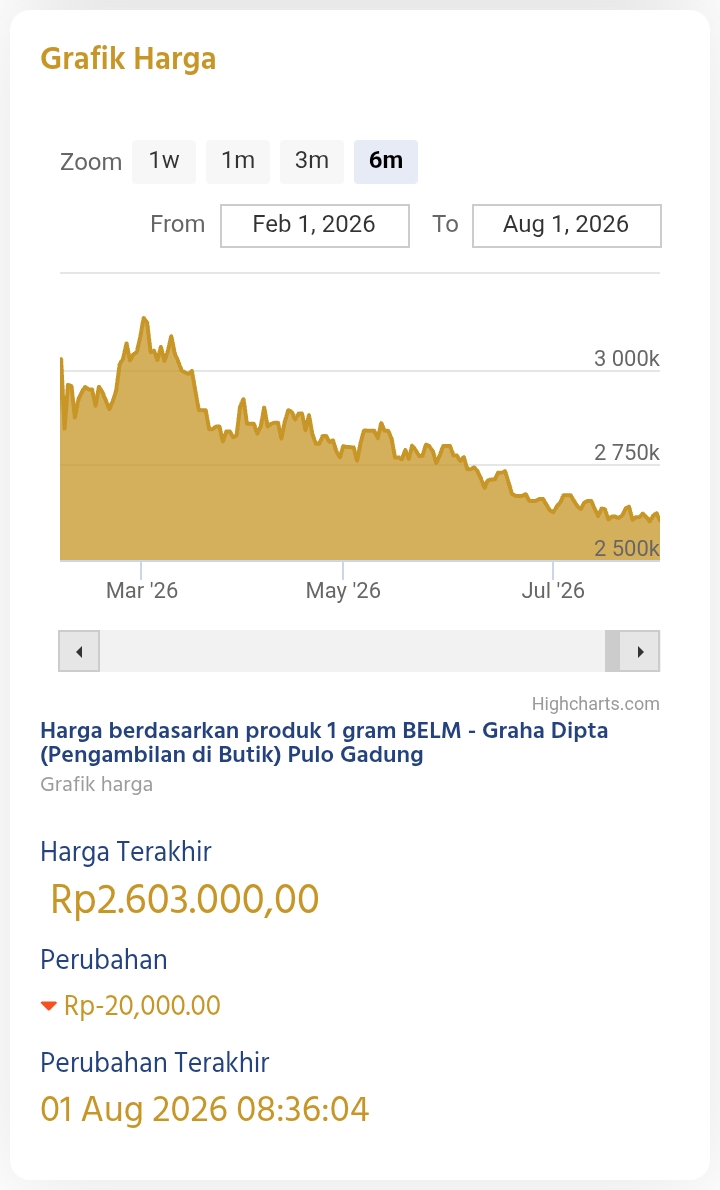This screenshot has height=1190, width=720.
Task: Click the Jul '26 axis tick label
Action: (553, 590)
